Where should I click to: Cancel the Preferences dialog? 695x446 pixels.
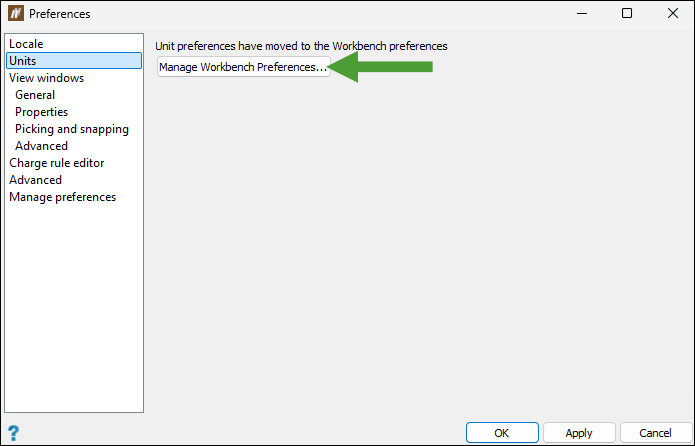click(x=656, y=433)
